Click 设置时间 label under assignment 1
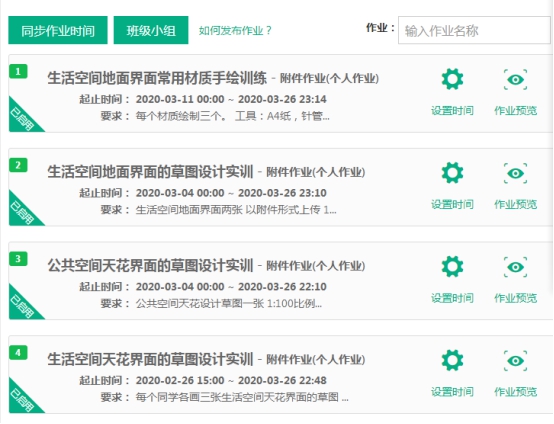The height and width of the screenshot is (424, 554). coord(452,111)
